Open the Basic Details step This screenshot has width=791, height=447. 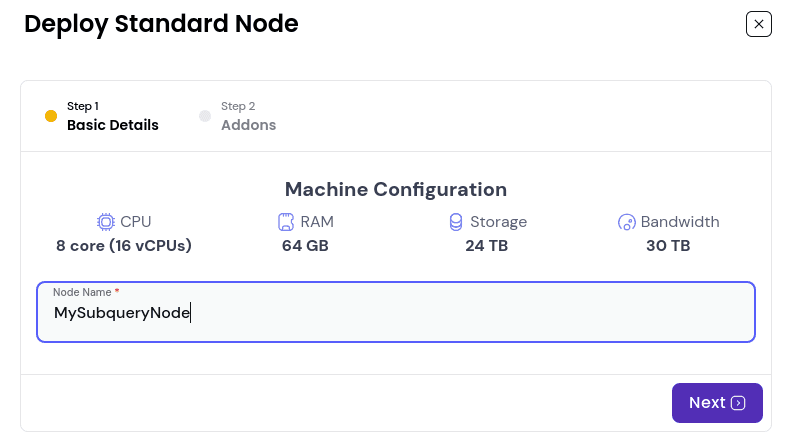112,125
